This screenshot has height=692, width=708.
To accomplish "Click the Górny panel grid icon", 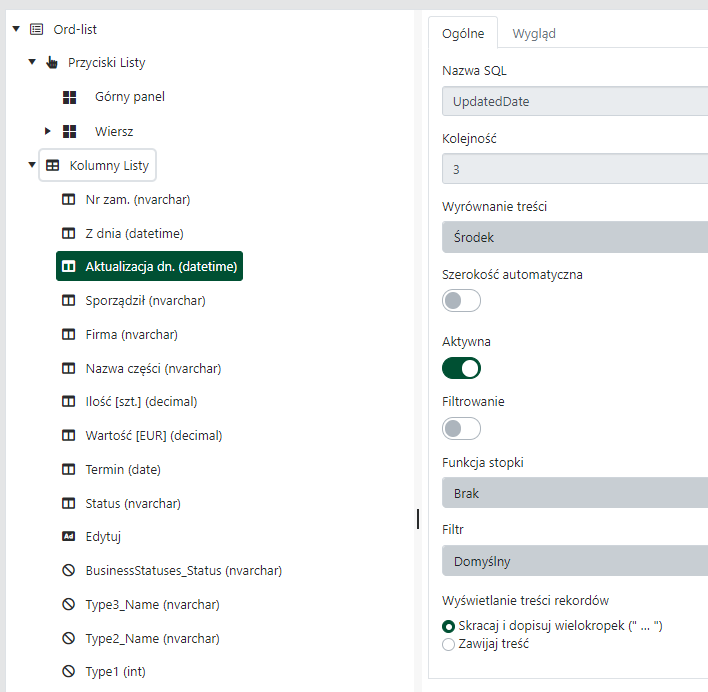I will (70, 97).
